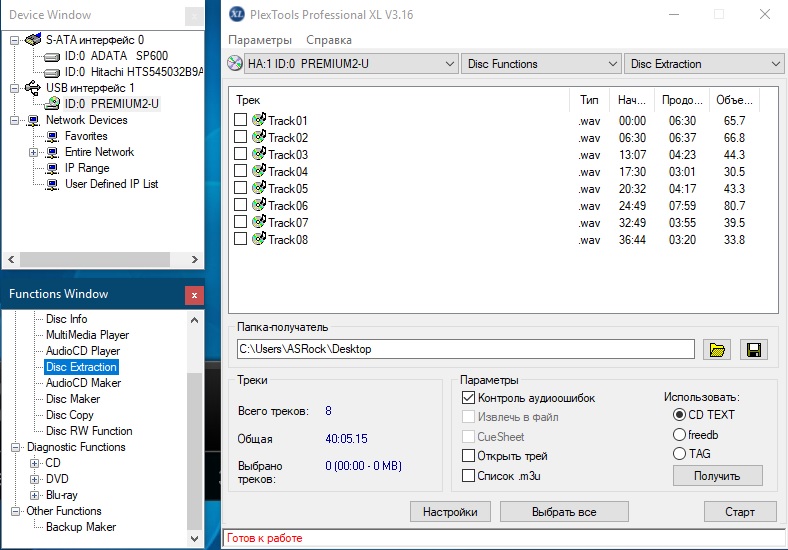Select the CD TEXT radio button

click(x=679, y=415)
